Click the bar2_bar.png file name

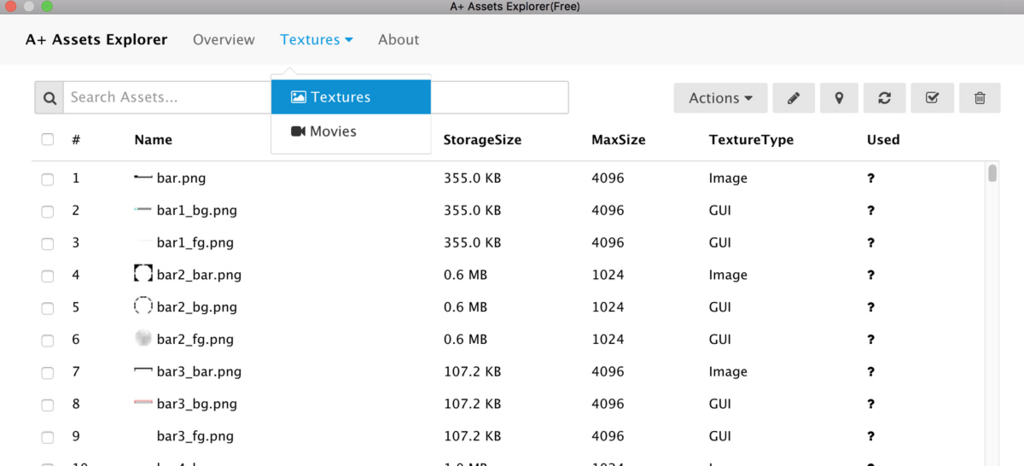pos(199,275)
